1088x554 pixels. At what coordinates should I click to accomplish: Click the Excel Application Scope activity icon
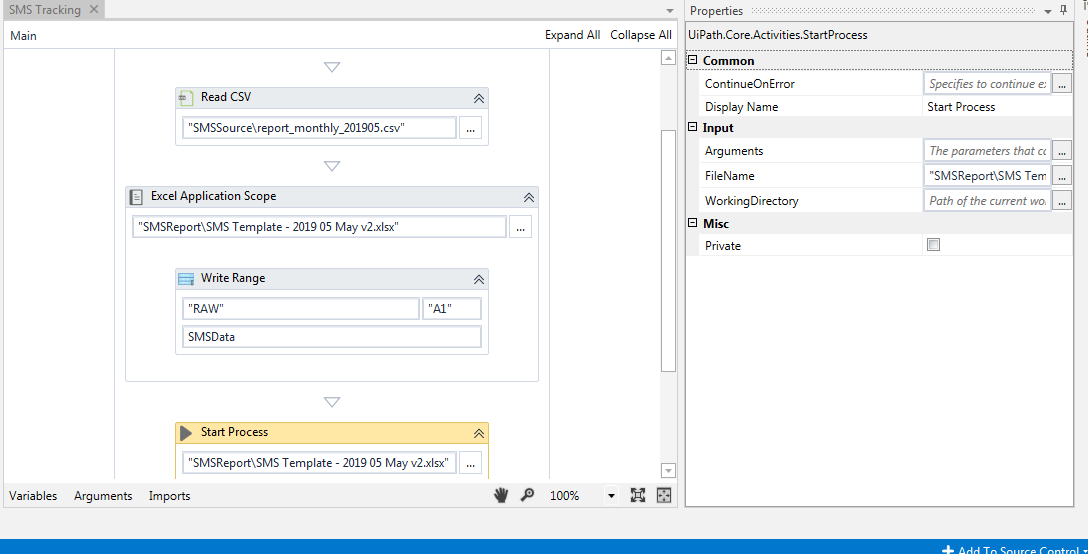point(136,196)
